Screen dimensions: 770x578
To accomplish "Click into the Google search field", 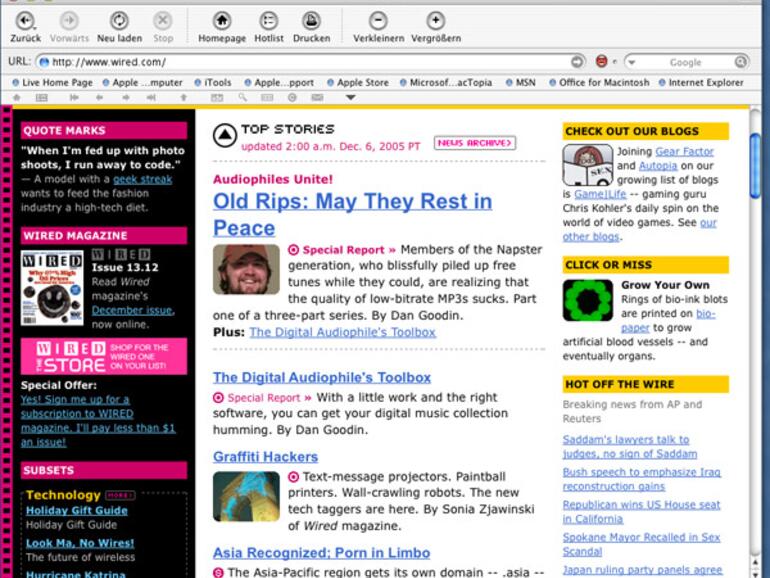I will (x=686, y=62).
